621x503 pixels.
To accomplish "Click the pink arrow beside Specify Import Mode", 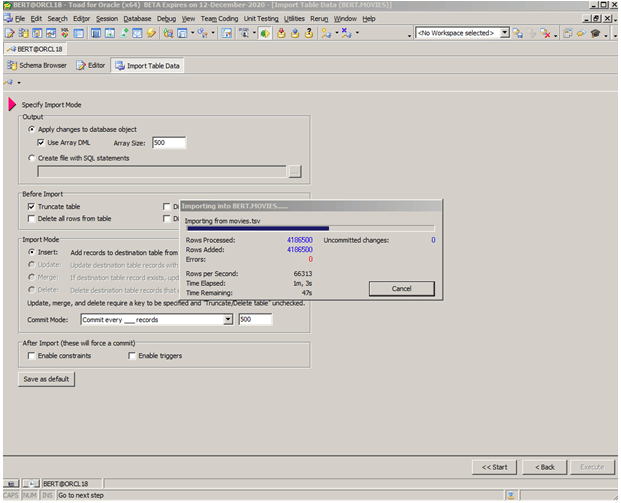I will point(12,104).
